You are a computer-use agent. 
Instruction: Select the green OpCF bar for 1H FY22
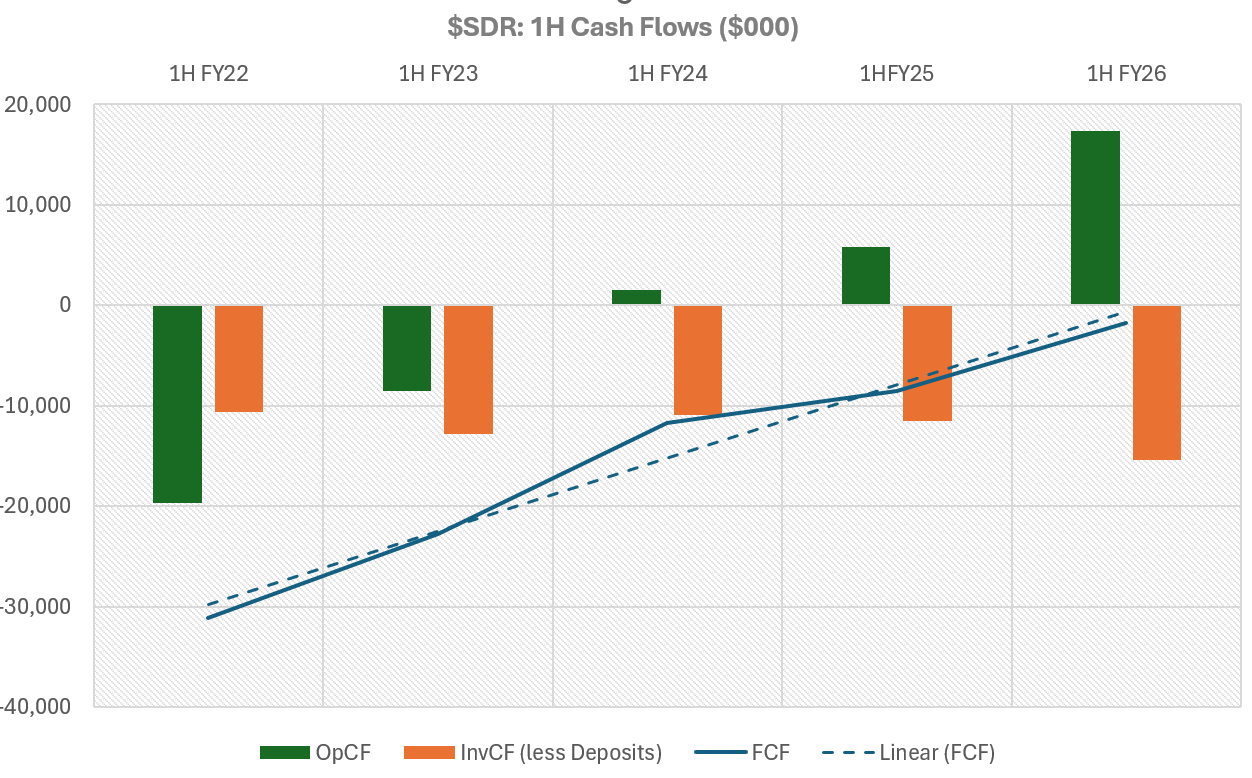pos(177,403)
